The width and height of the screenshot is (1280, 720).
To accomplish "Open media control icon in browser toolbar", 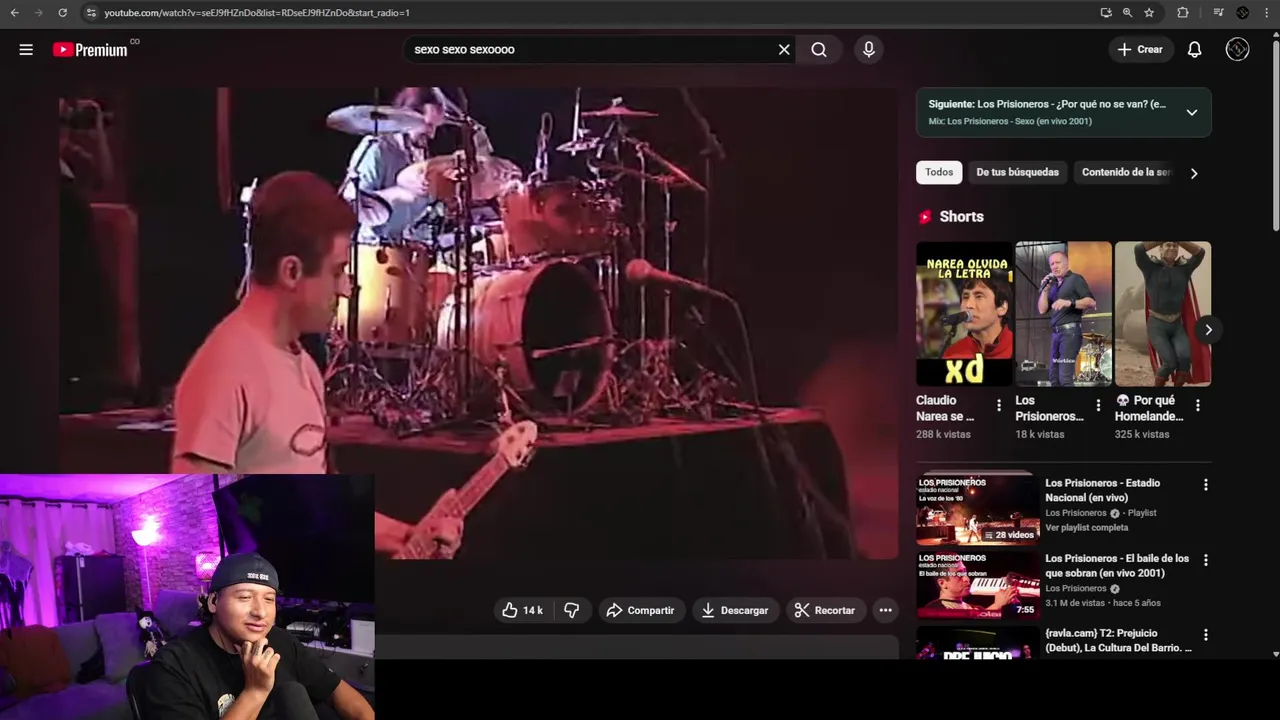I will (1218, 13).
